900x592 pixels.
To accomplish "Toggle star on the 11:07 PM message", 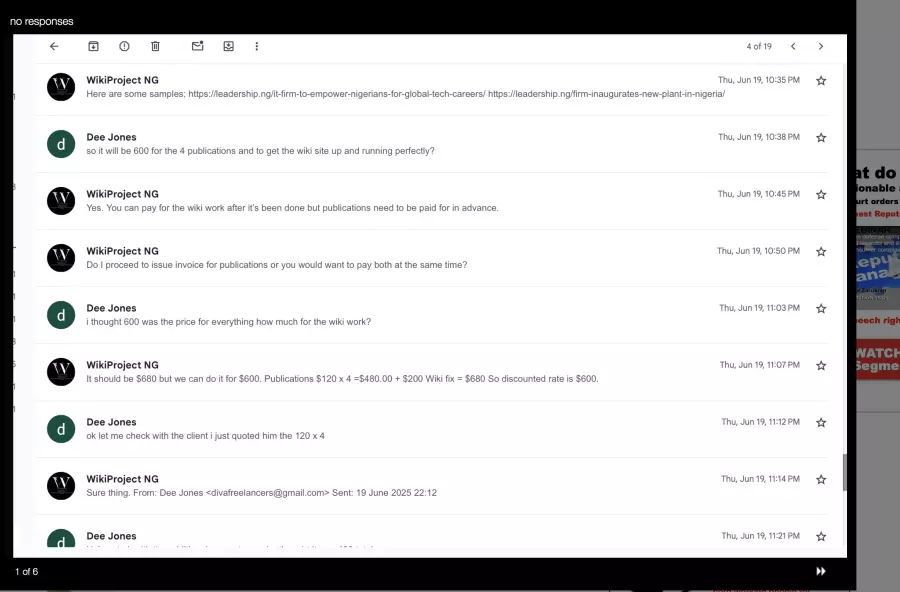I will pyautogui.click(x=821, y=366).
